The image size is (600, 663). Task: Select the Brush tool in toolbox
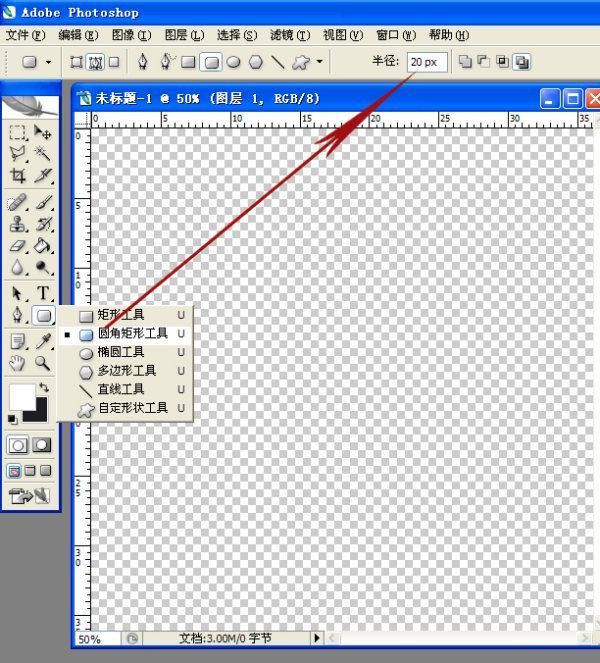[x=42, y=202]
